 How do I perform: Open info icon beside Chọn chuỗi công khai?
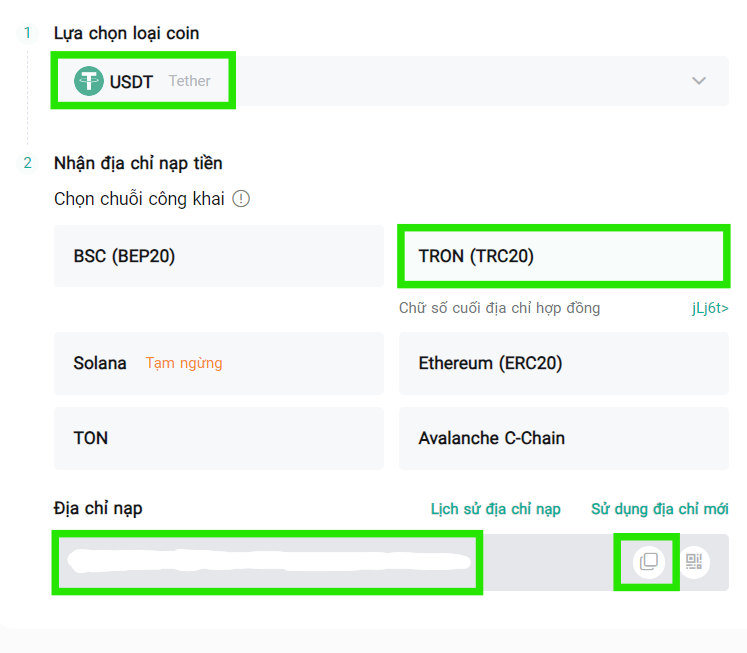(241, 199)
